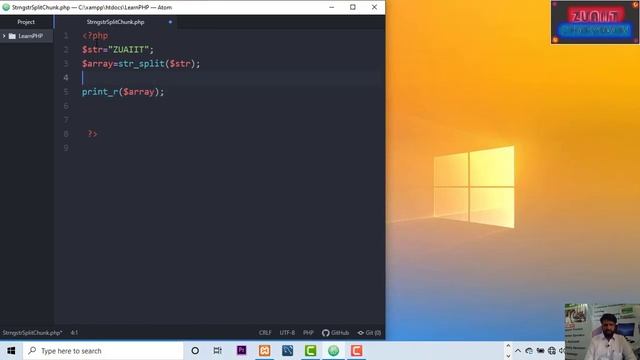Click the ZUAIIT logo thumbnail on the desktop
The height and width of the screenshot is (360, 640).
tap(595, 22)
